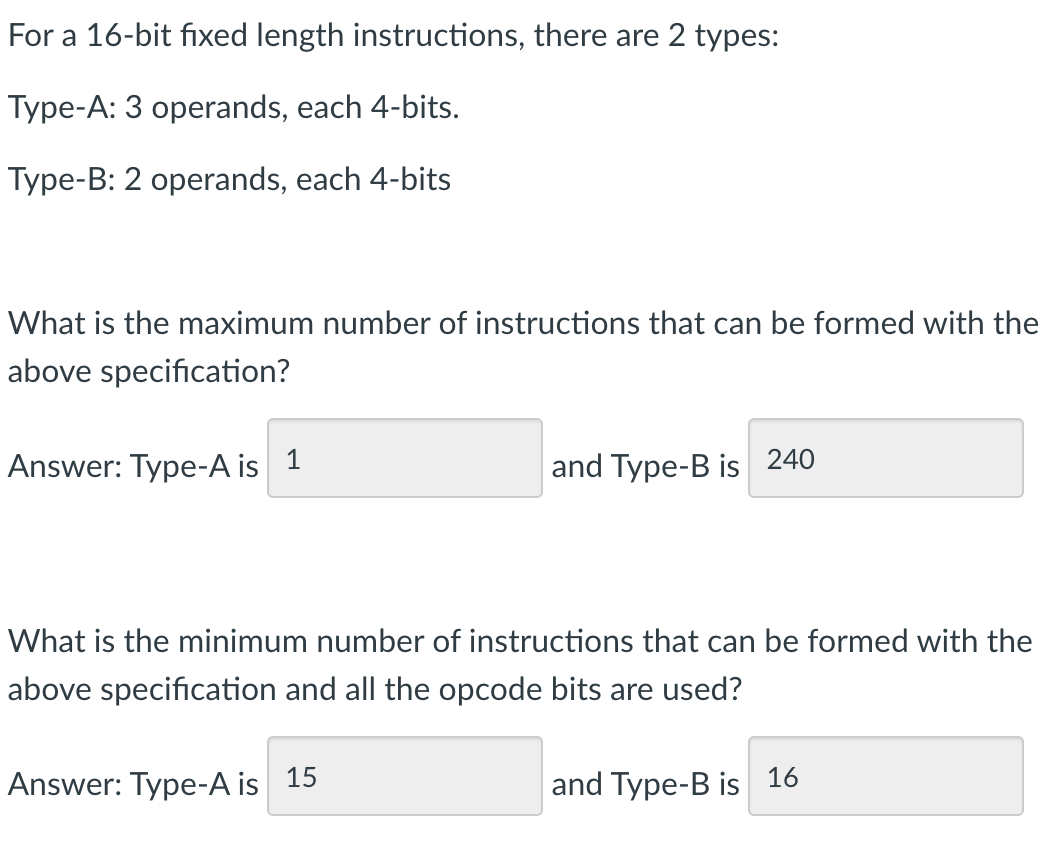Click the 'Answer: Type-A is' label beside field 1

point(133,466)
